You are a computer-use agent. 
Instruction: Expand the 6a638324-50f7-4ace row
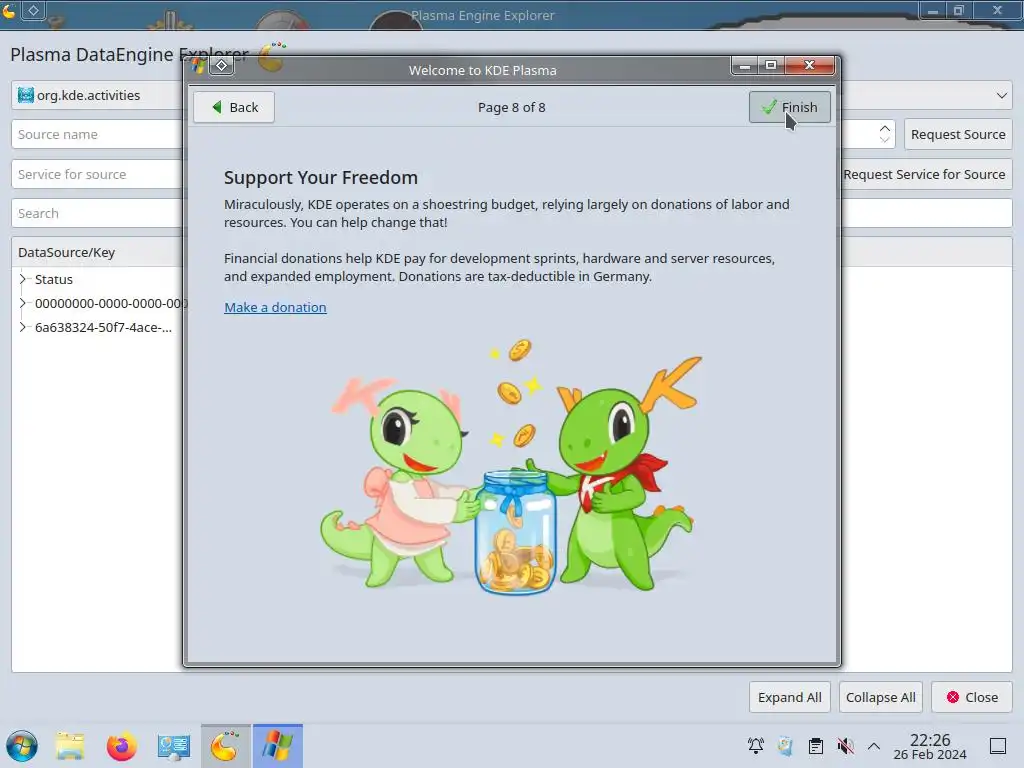(23, 327)
